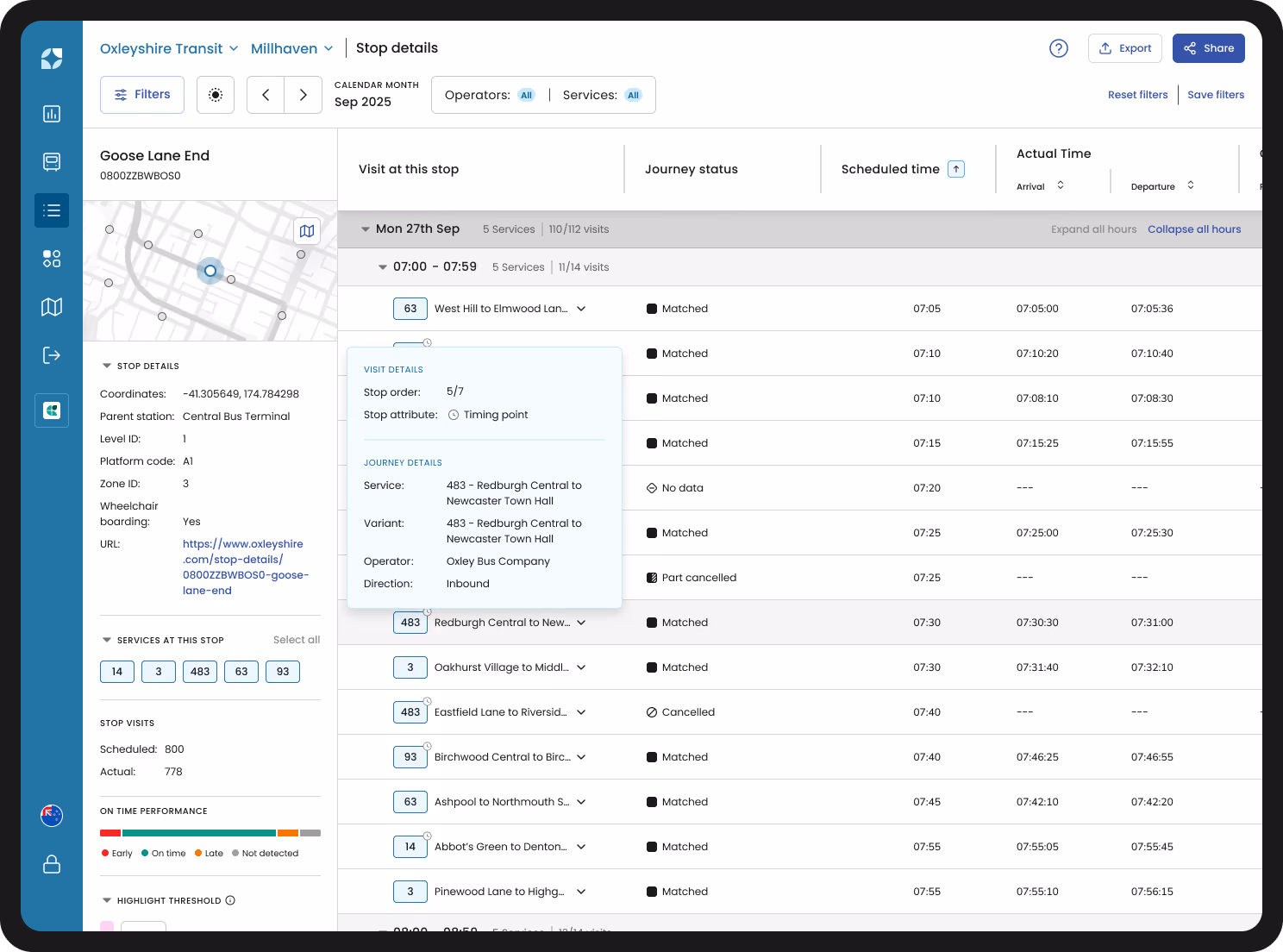Collapse the 07:00 - 07:59 hour group

(x=383, y=267)
